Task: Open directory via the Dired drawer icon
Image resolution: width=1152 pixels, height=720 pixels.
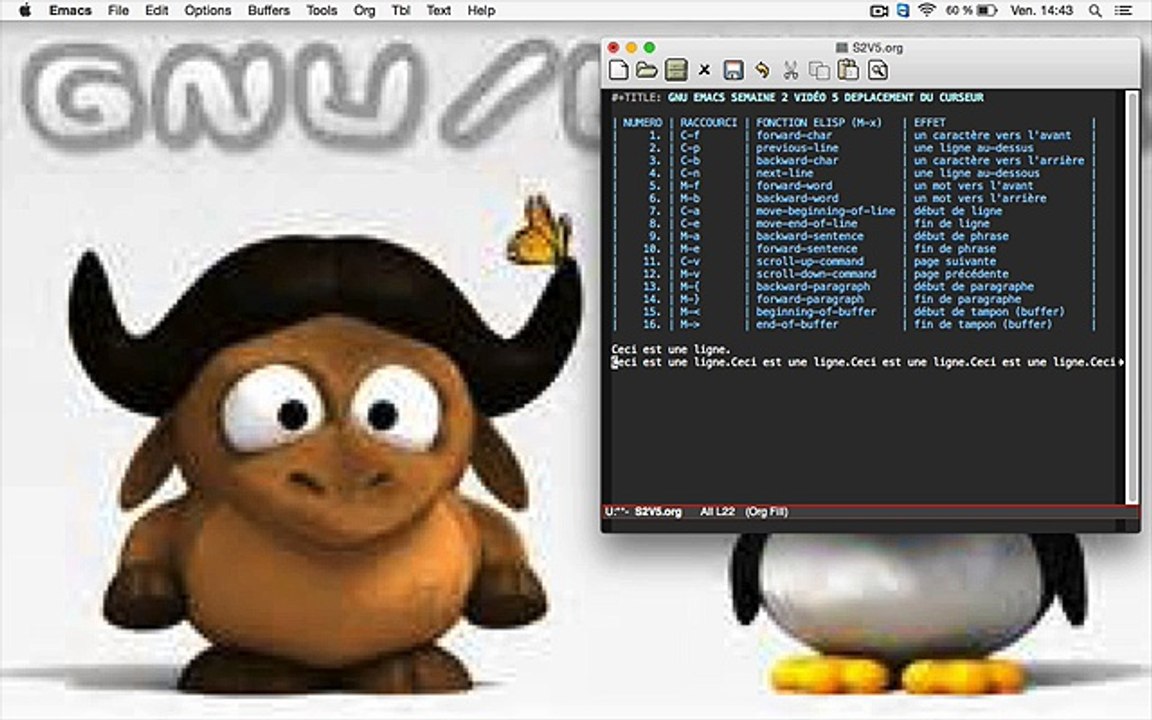Action: 676,70
